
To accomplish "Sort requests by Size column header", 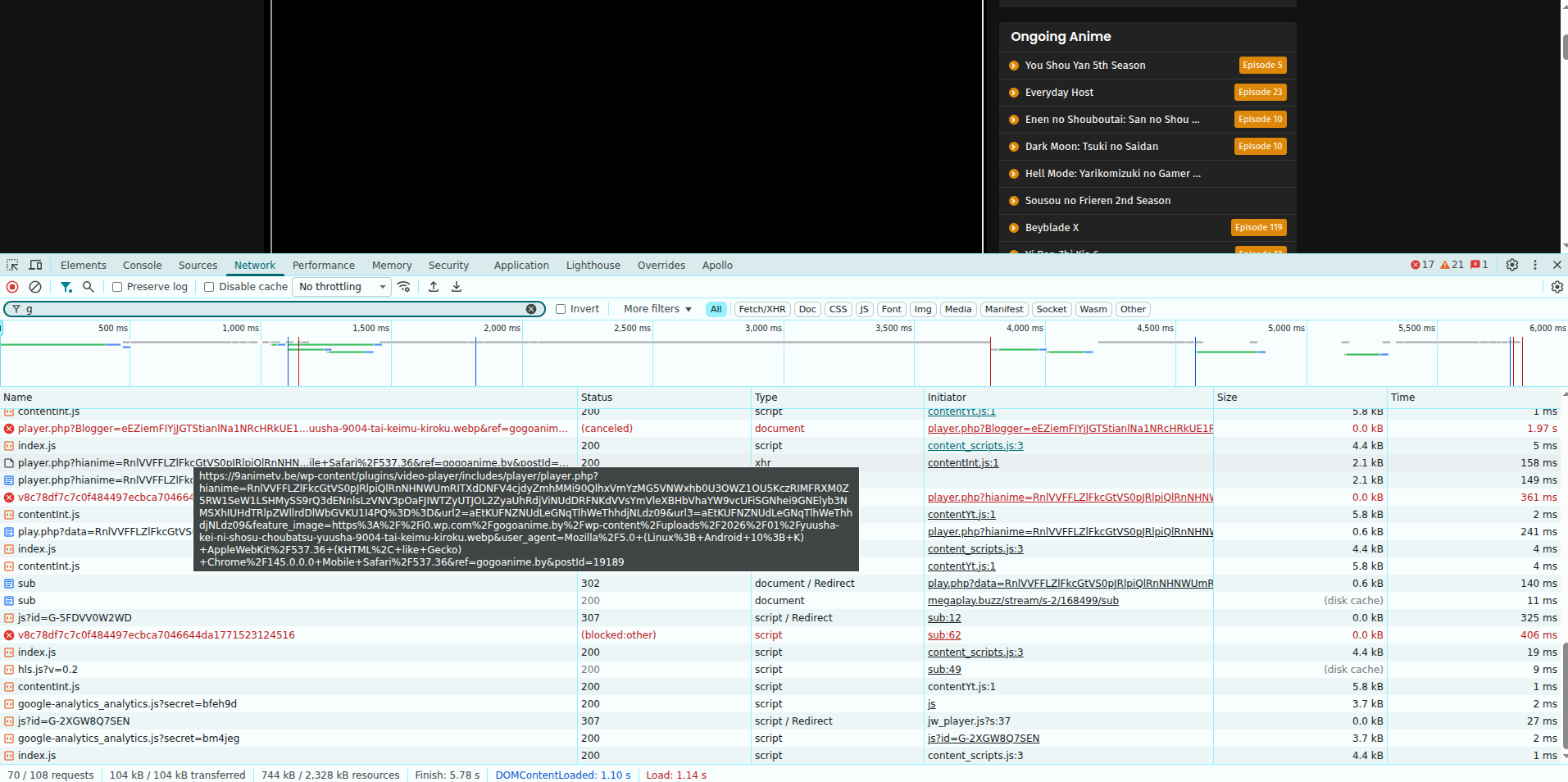I will point(1300,398).
